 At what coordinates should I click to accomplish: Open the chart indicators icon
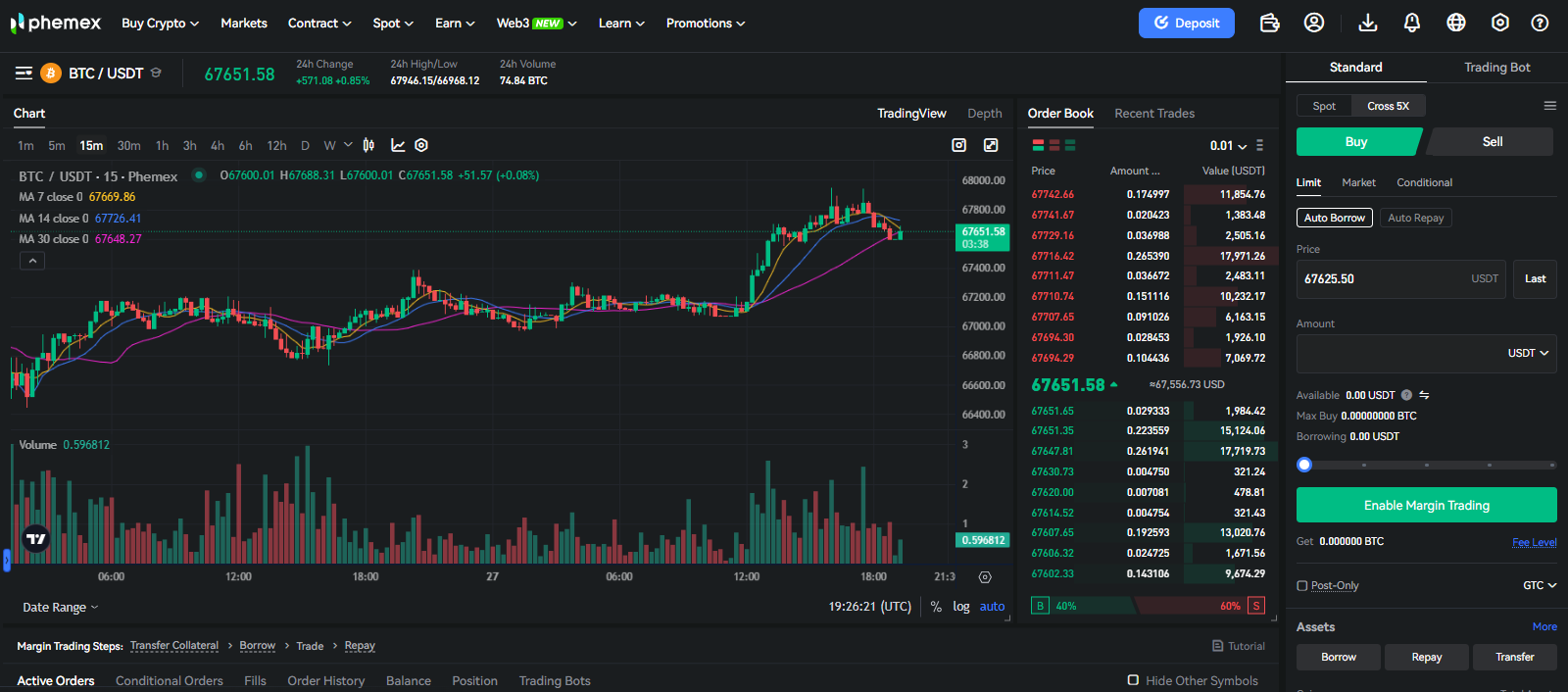click(398, 145)
